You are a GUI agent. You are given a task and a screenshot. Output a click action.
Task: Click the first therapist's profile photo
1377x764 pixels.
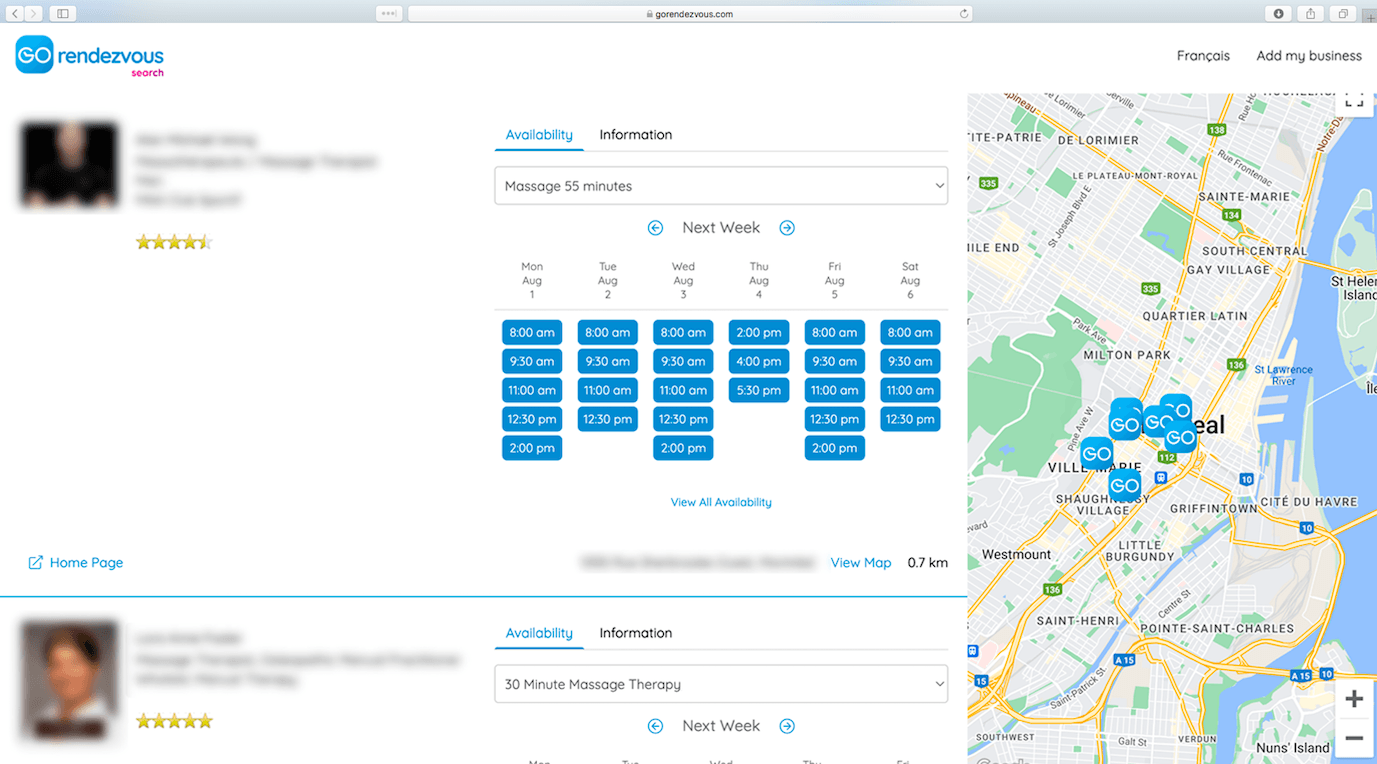(x=69, y=165)
